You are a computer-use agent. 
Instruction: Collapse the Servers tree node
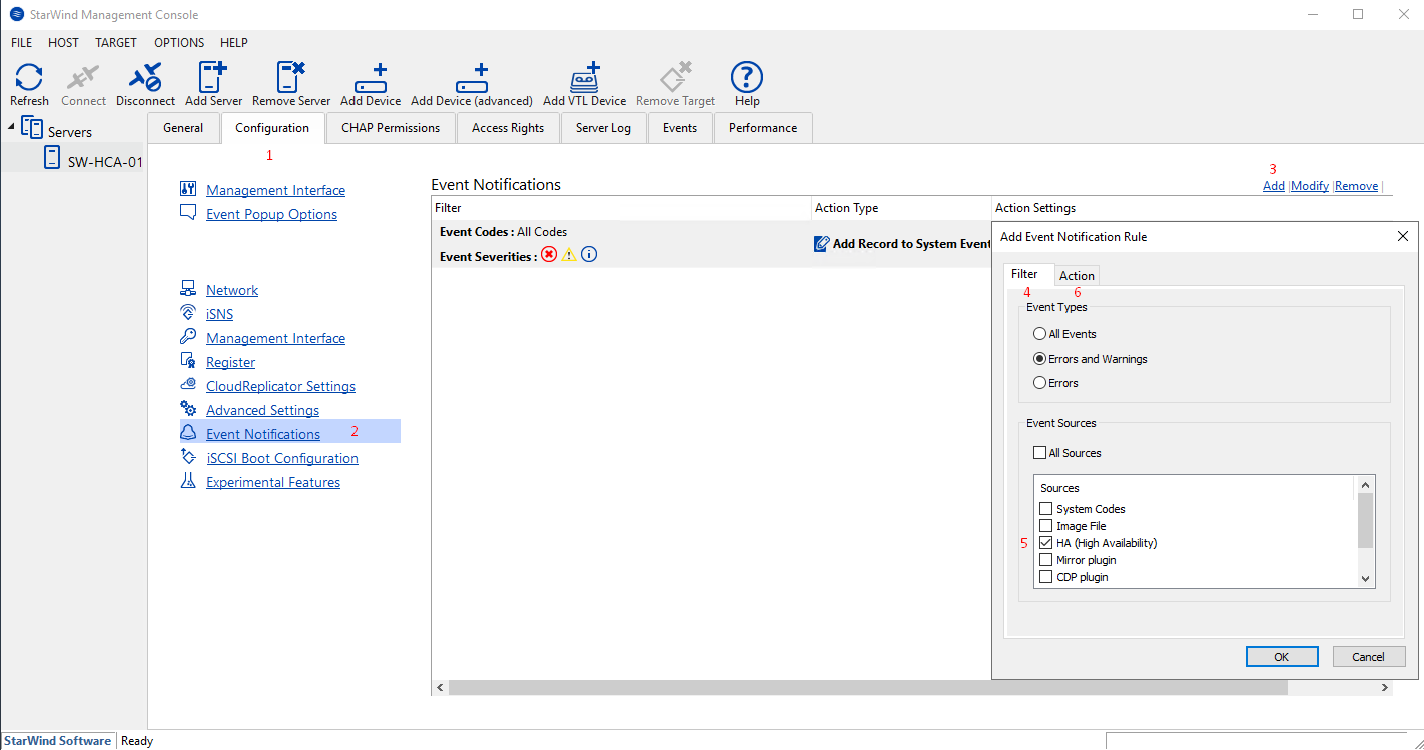(x=11, y=127)
